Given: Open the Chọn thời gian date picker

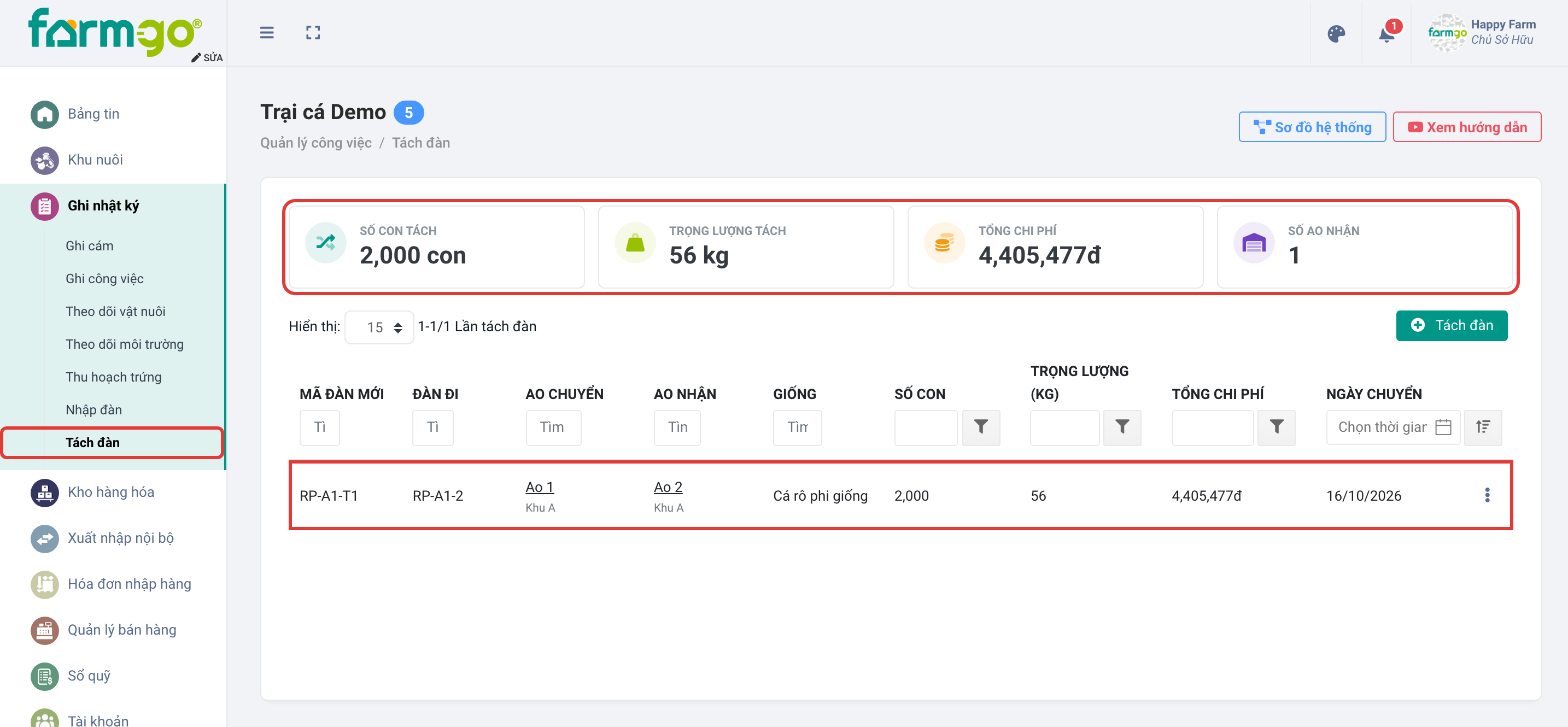Looking at the screenshot, I should (1393, 427).
